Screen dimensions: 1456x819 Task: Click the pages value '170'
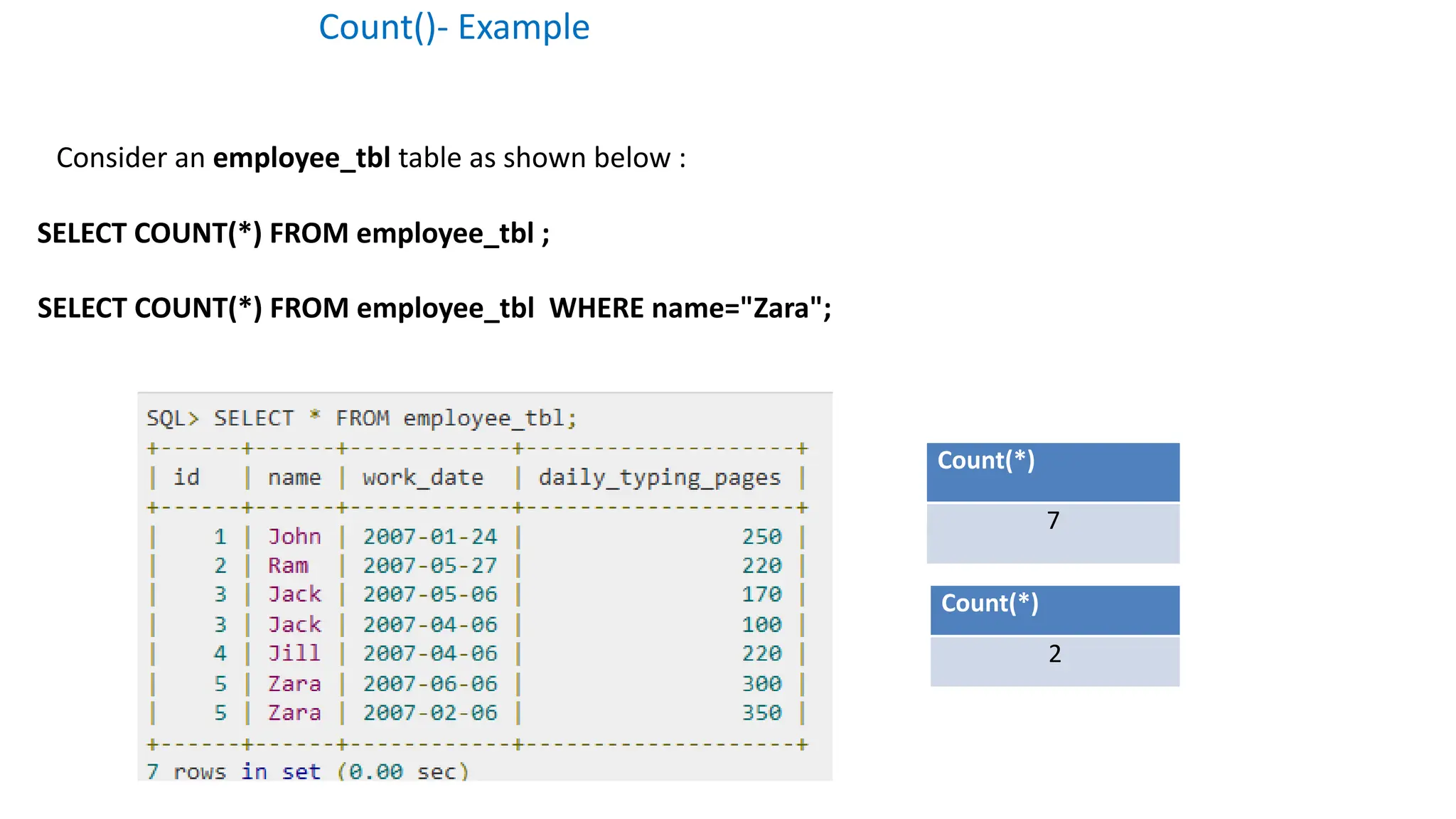pos(761,594)
